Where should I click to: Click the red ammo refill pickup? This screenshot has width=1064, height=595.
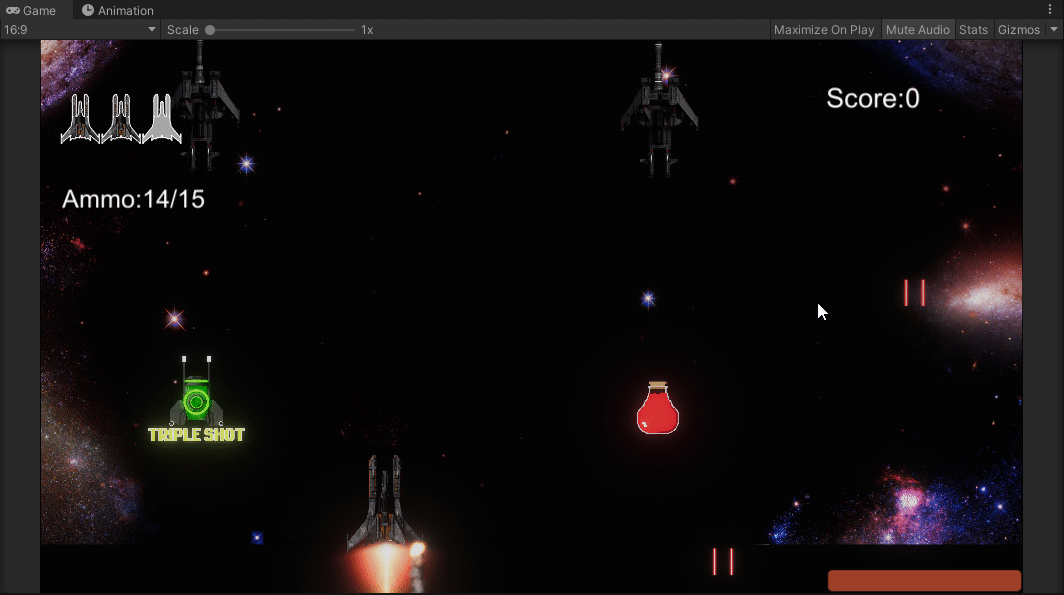click(x=656, y=408)
